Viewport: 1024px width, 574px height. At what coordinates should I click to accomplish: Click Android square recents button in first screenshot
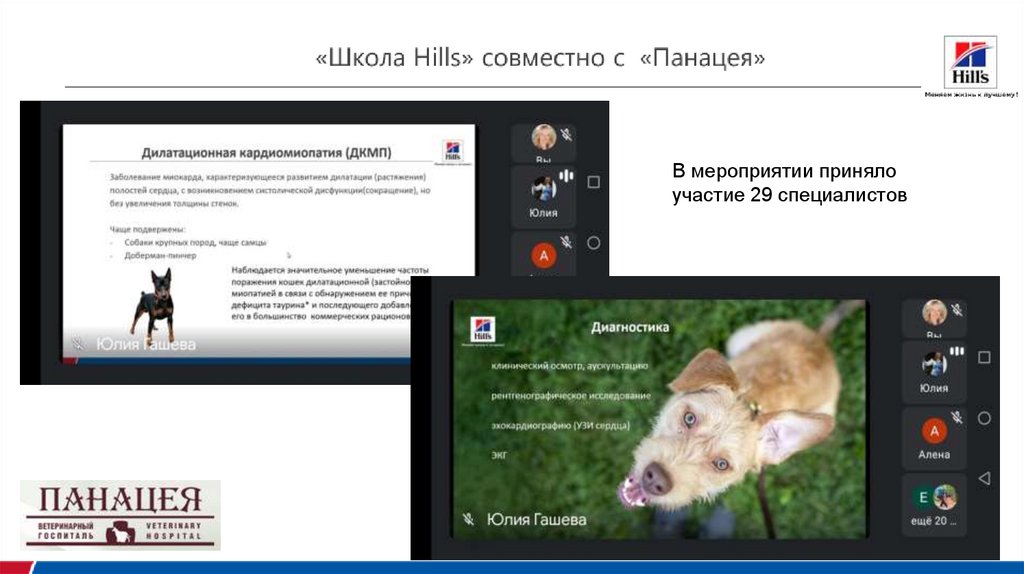(593, 182)
